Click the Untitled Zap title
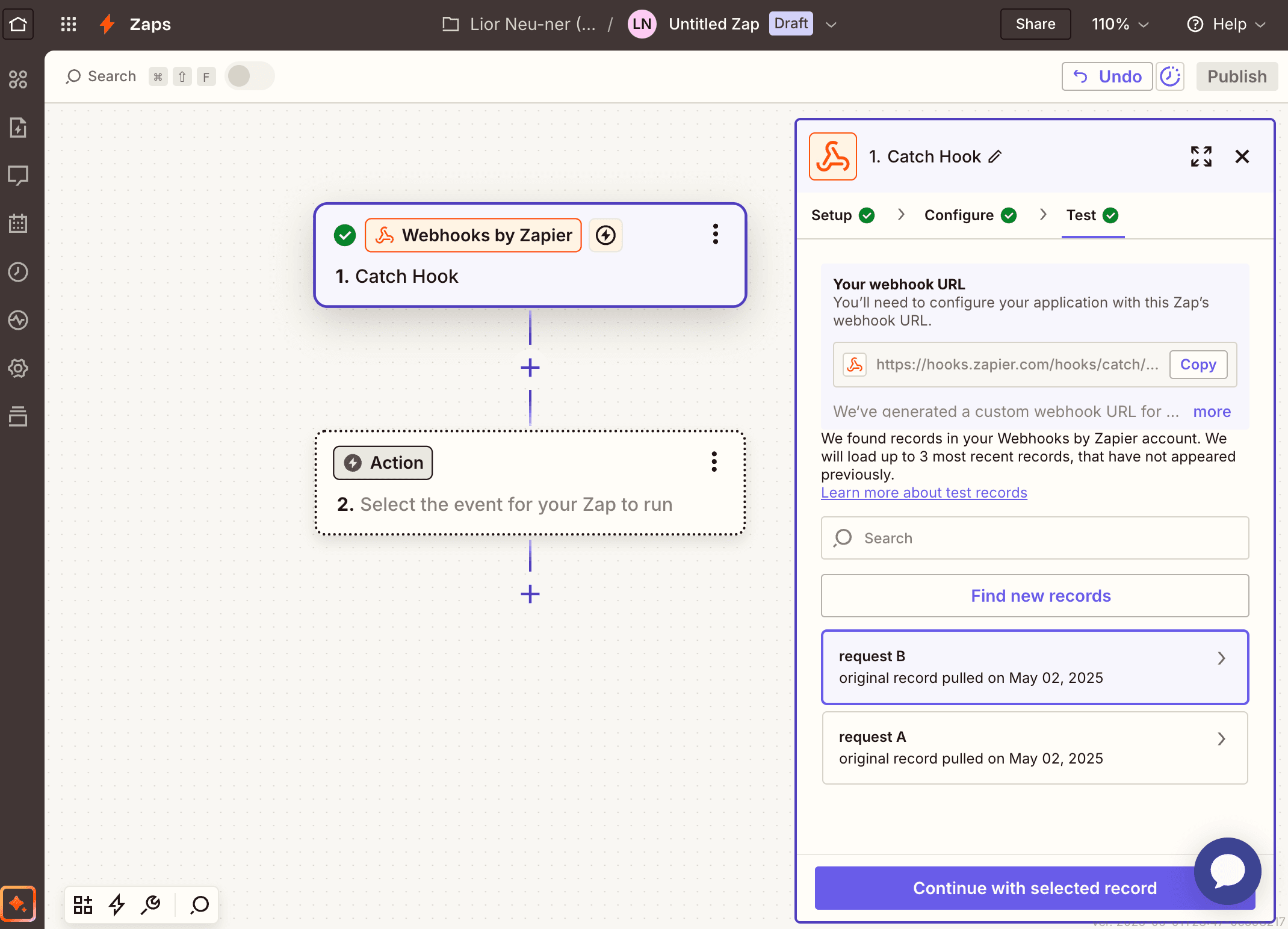This screenshot has height=929, width=1288. 714,24
